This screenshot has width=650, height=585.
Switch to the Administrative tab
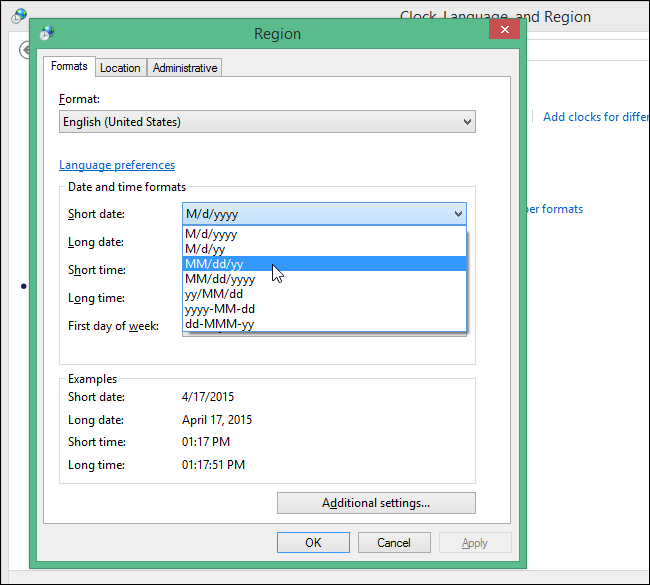(x=185, y=68)
